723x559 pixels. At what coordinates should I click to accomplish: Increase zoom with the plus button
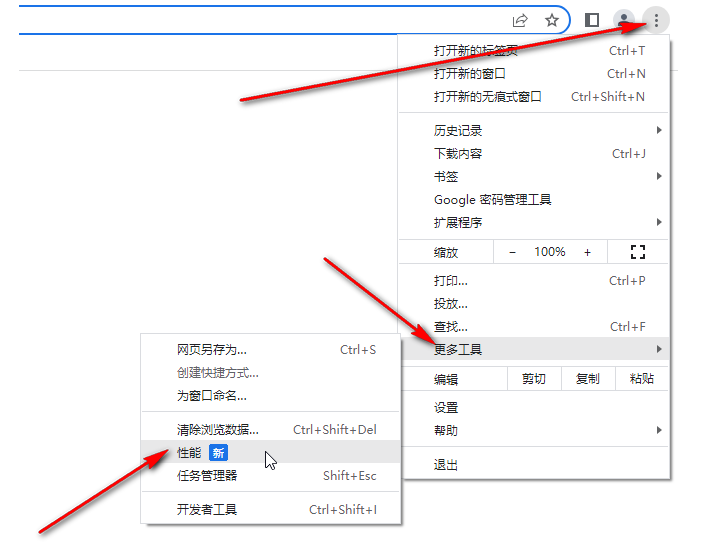587,252
